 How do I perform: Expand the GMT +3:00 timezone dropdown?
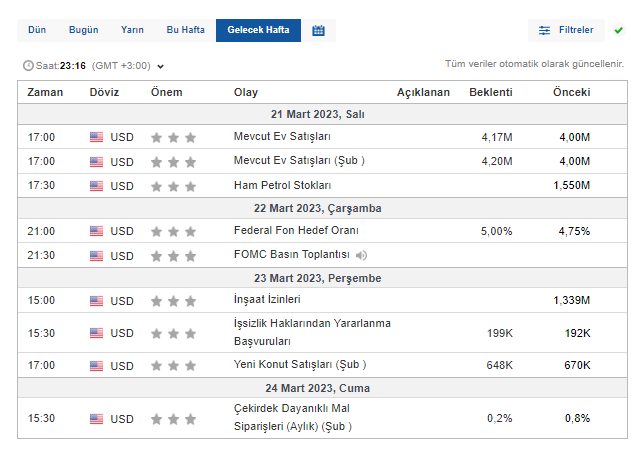pyautogui.click(x=160, y=66)
